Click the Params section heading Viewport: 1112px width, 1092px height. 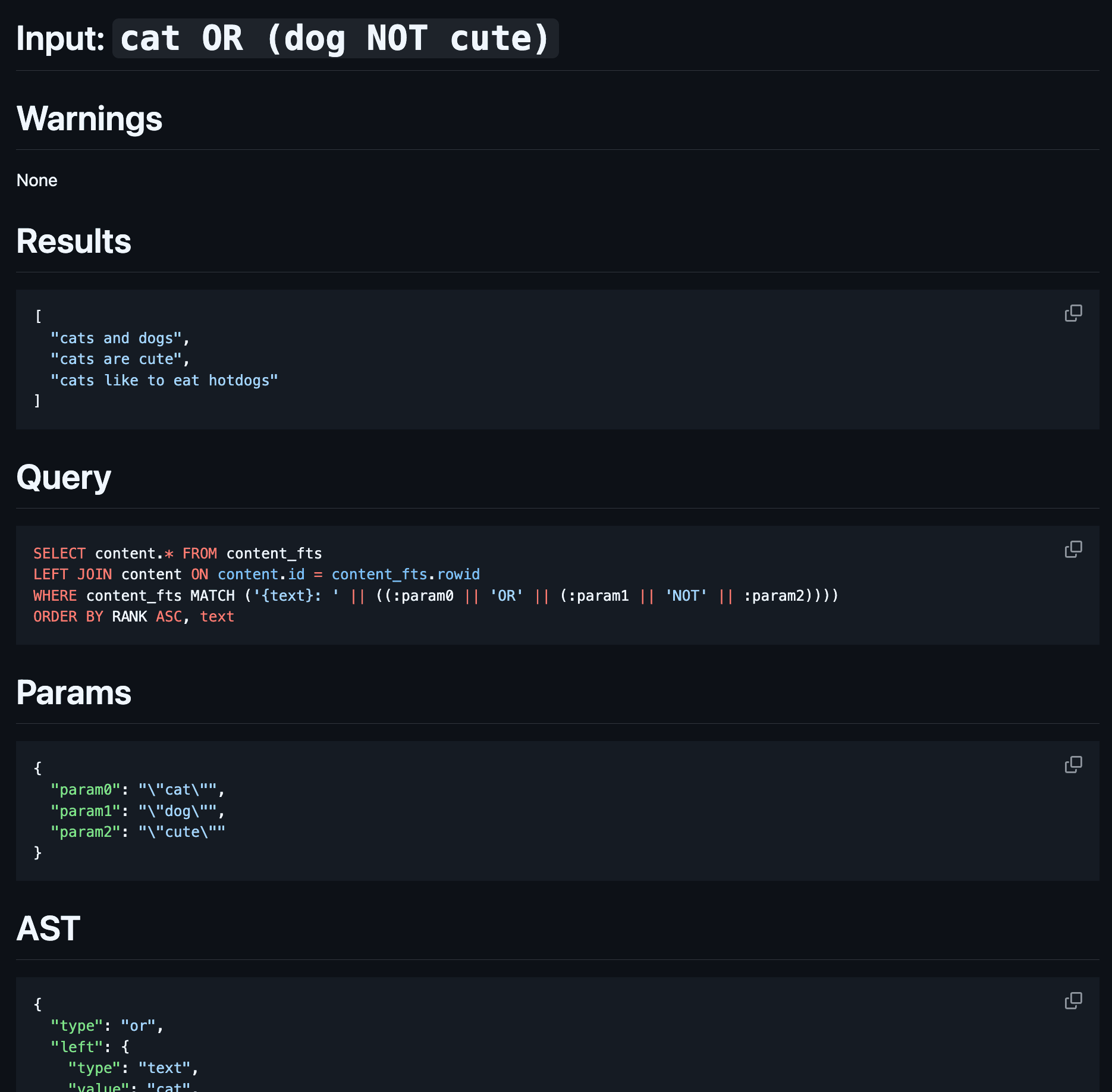[74, 692]
